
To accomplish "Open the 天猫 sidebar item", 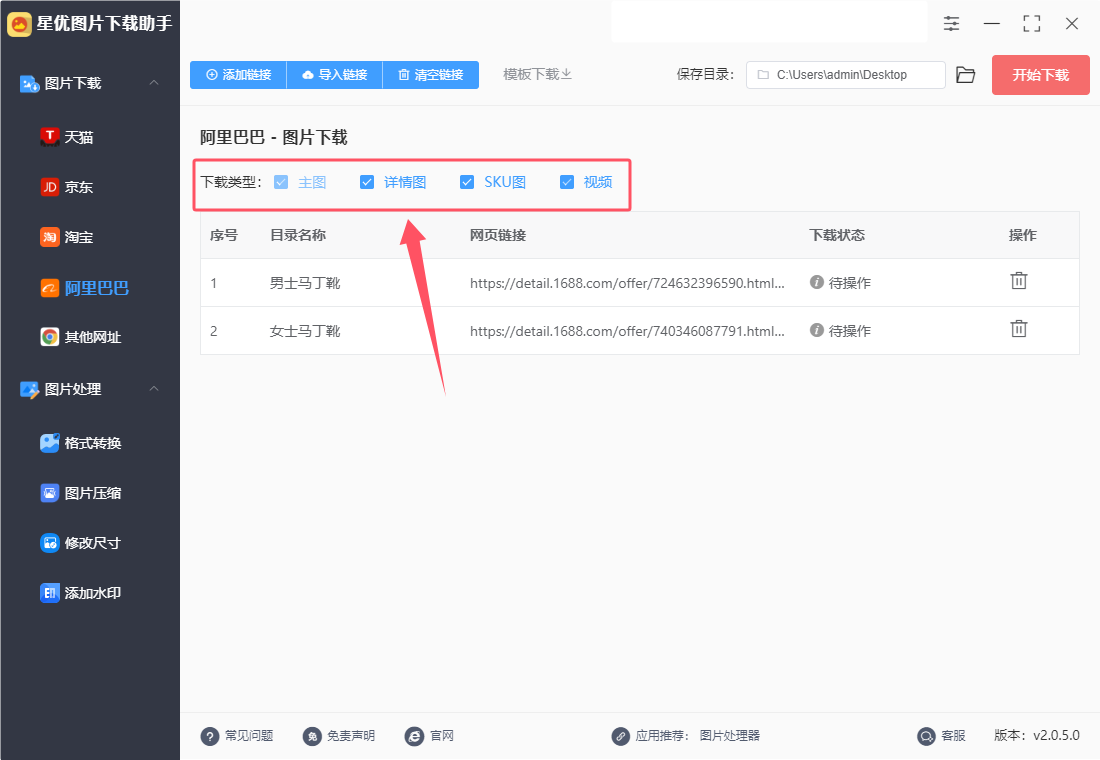I will 67,137.
